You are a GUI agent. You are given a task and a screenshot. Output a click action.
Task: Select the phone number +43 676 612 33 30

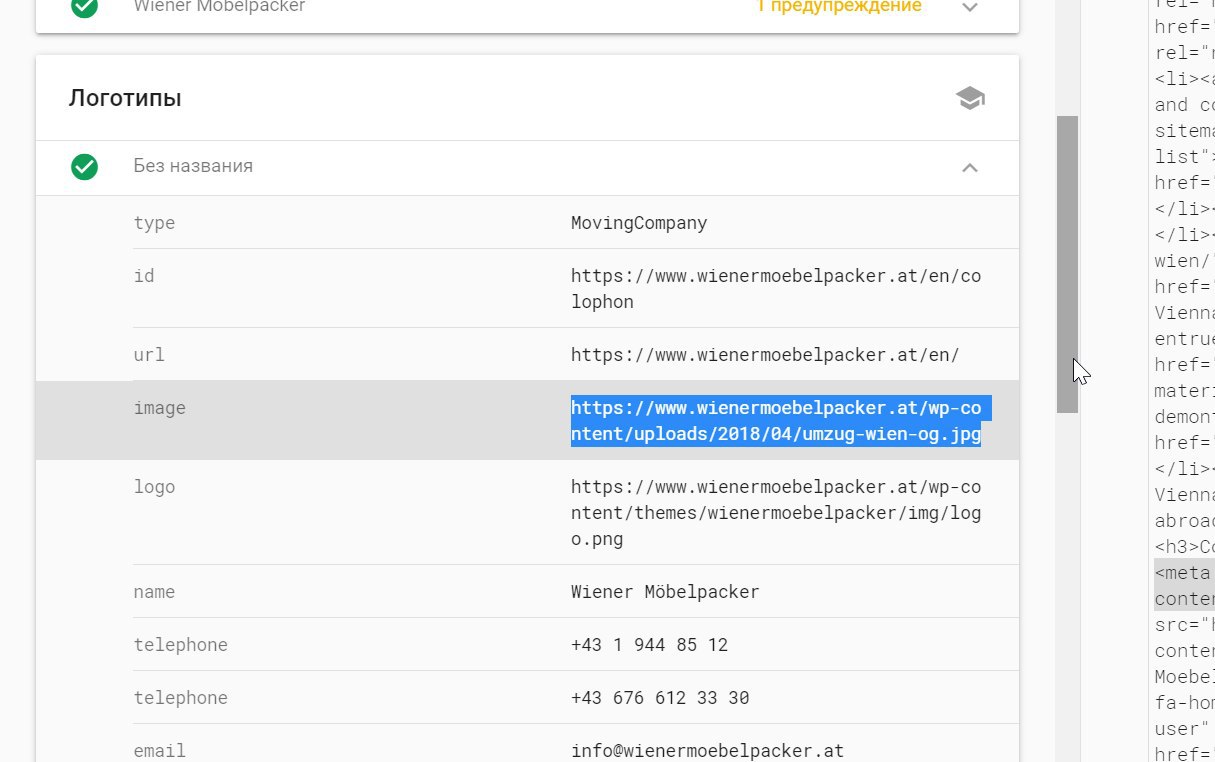[x=660, y=698]
